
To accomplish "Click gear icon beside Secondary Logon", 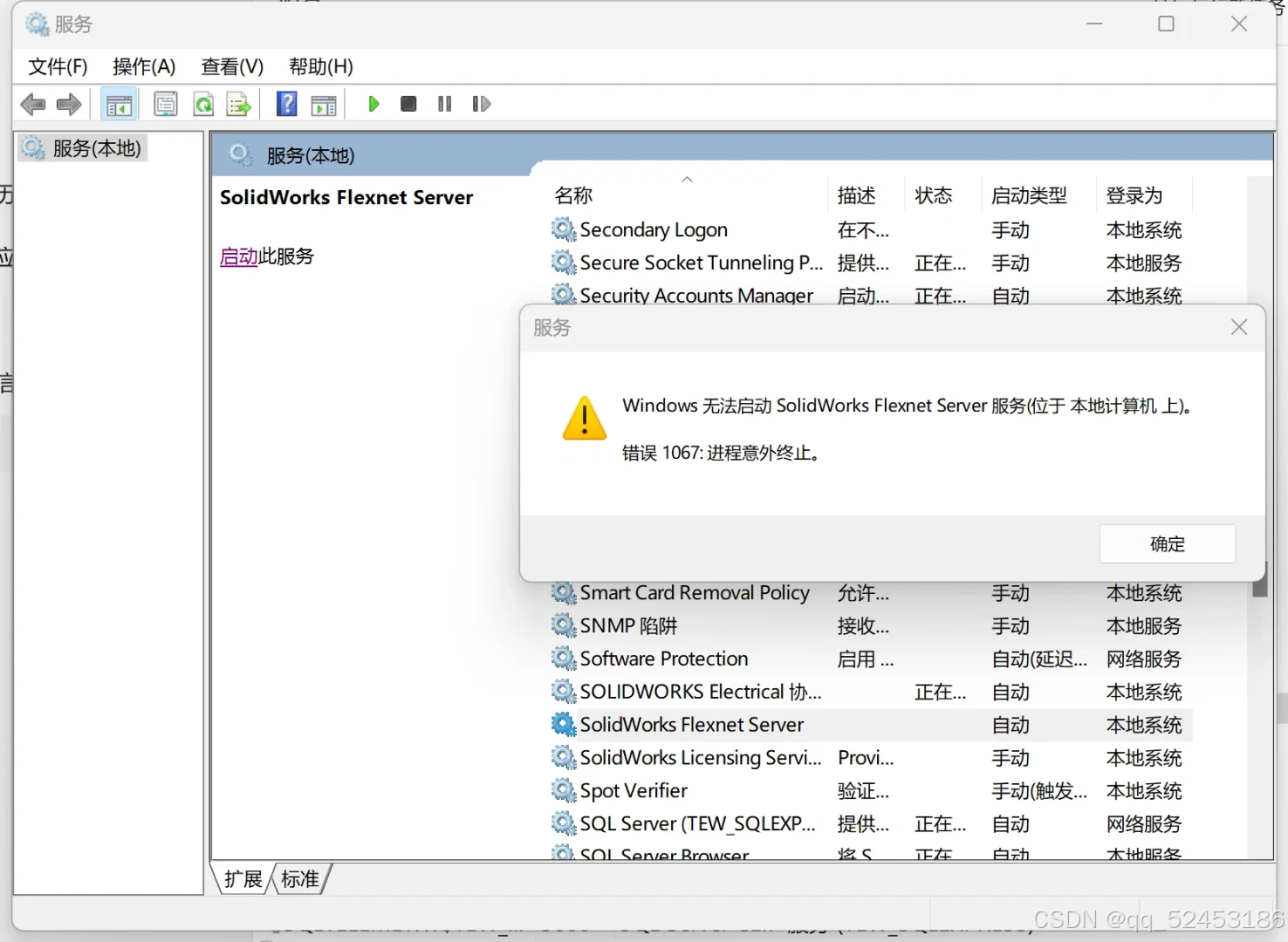I will pos(564,229).
